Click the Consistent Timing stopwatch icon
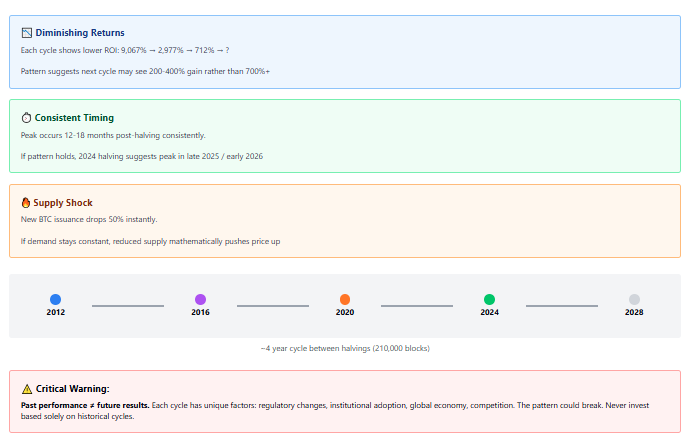689x441 pixels. 26,118
